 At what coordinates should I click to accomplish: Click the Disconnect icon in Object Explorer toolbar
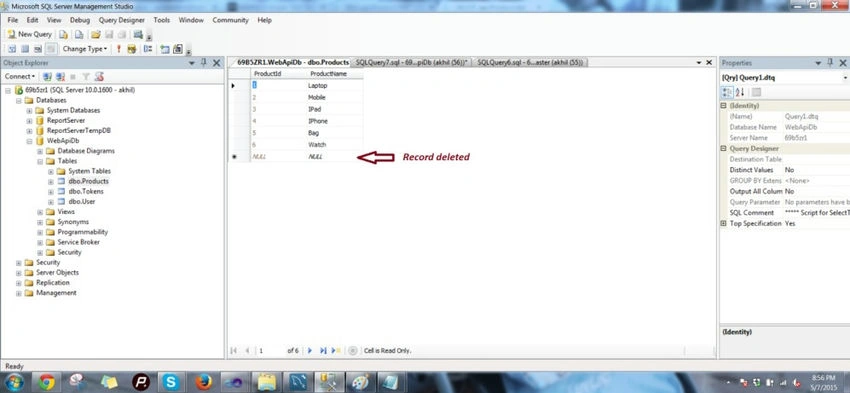coord(60,76)
